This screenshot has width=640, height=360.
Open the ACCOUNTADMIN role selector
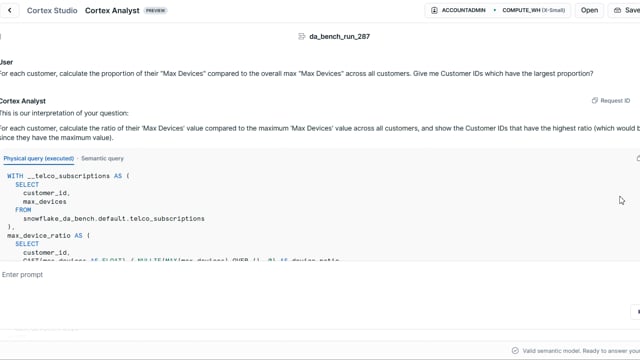[x=458, y=10]
